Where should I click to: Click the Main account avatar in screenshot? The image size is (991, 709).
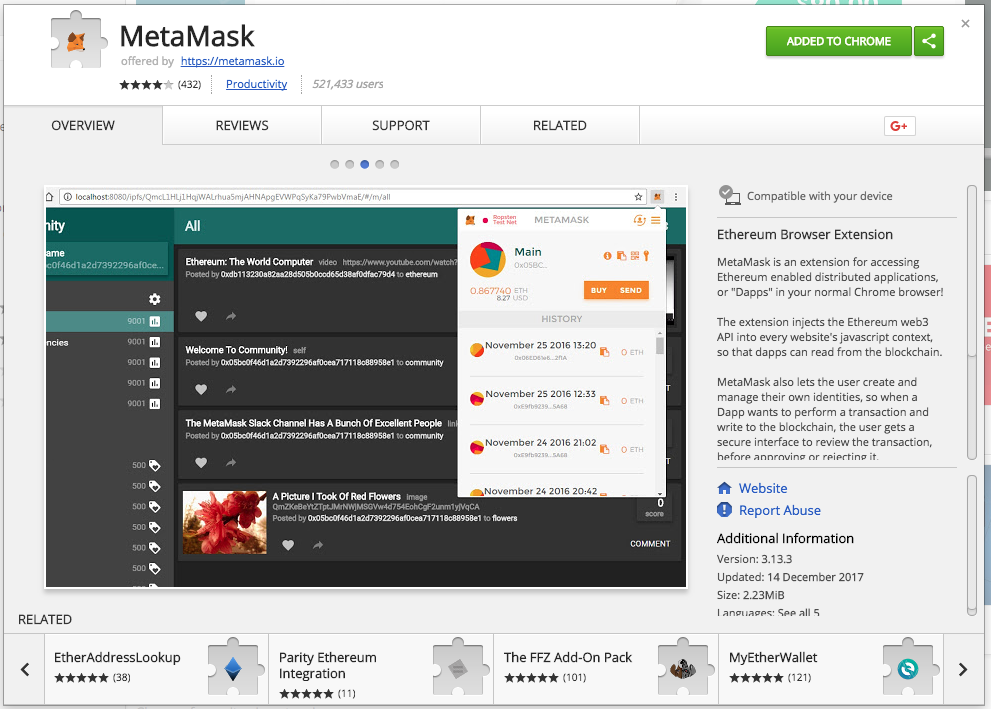pos(487,259)
